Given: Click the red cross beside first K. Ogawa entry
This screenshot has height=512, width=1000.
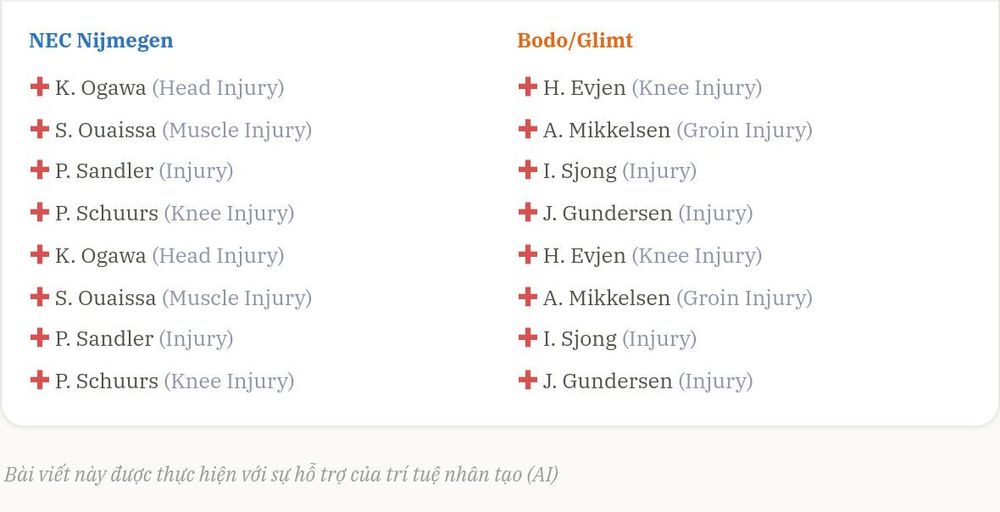Looking at the screenshot, I should point(40,87).
